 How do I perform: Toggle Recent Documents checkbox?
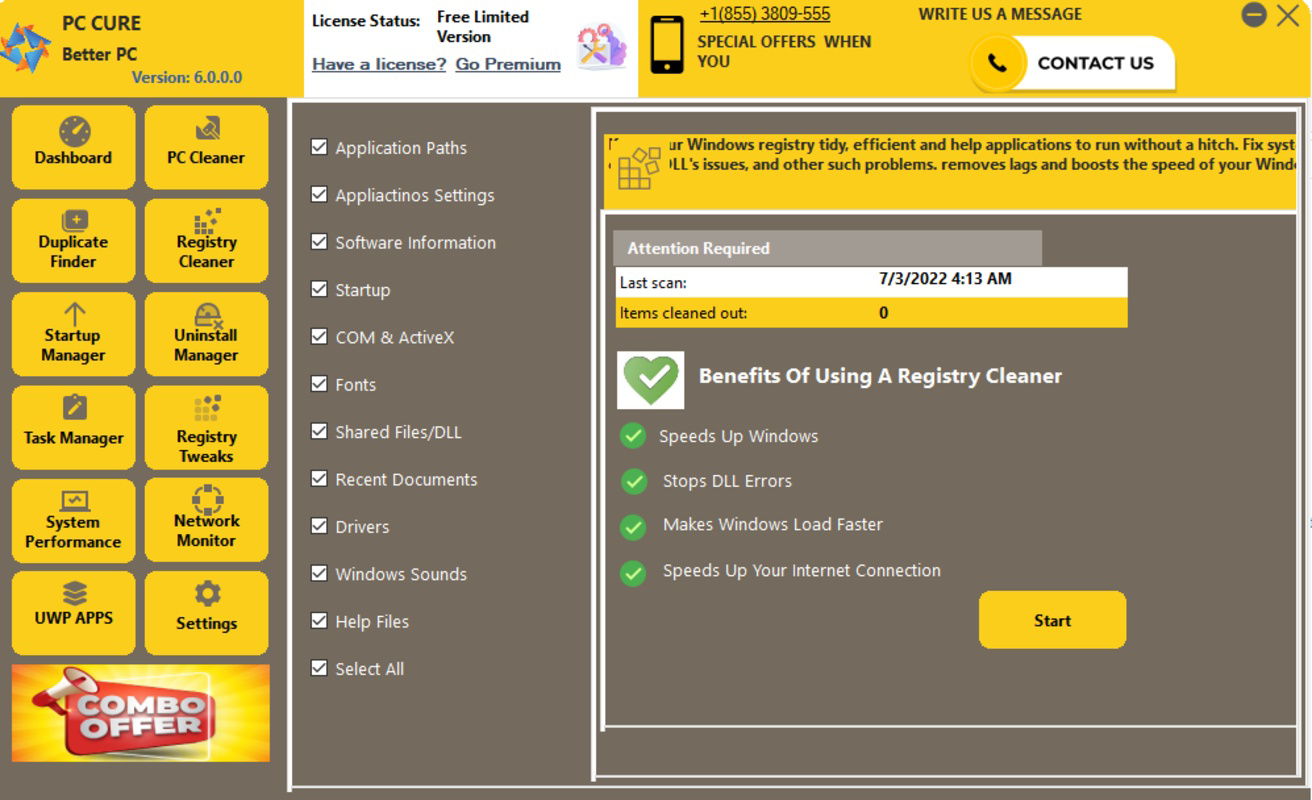coord(319,478)
